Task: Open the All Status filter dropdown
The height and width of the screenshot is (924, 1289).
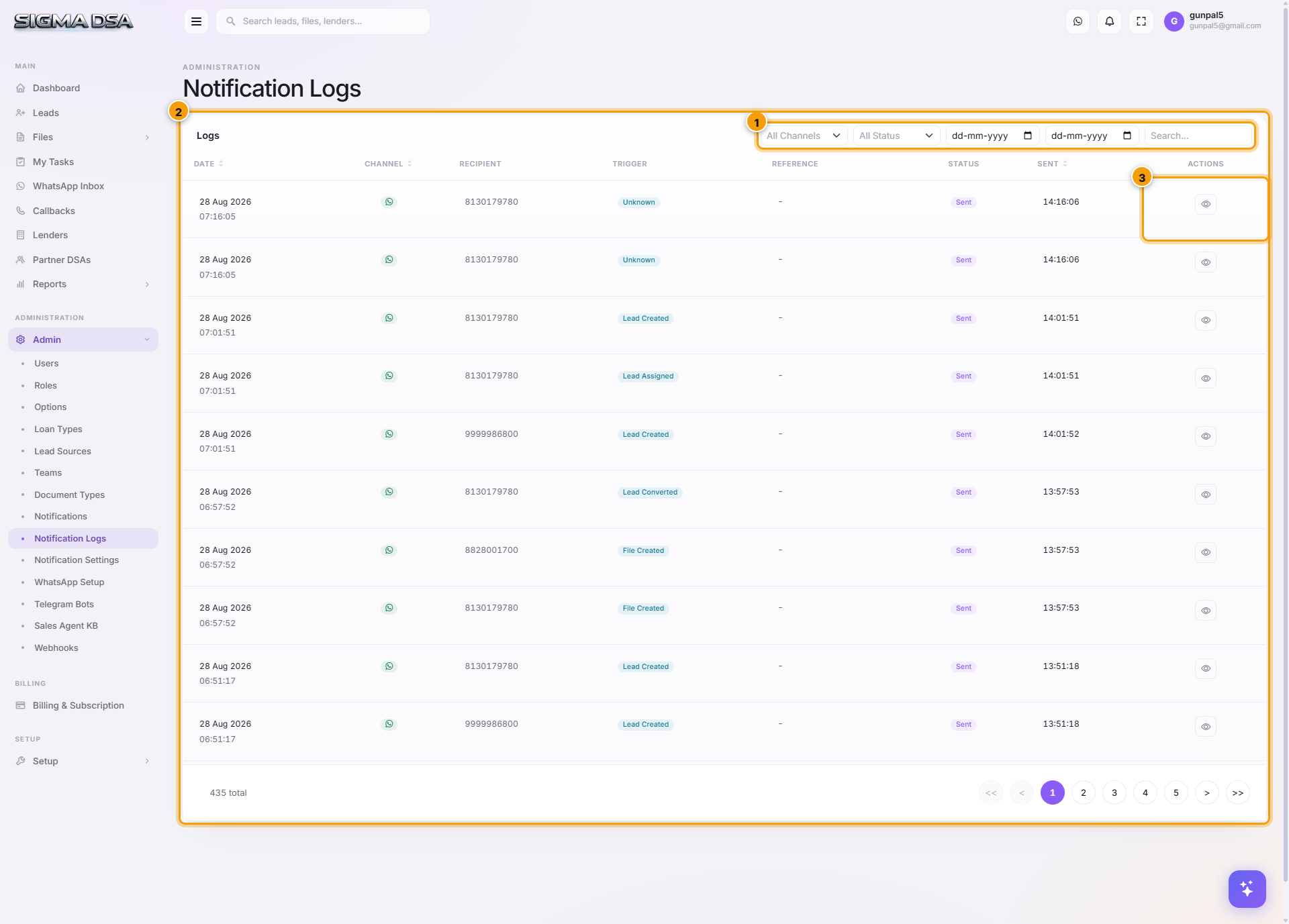Action: pyautogui.click(x=896, y=136)
